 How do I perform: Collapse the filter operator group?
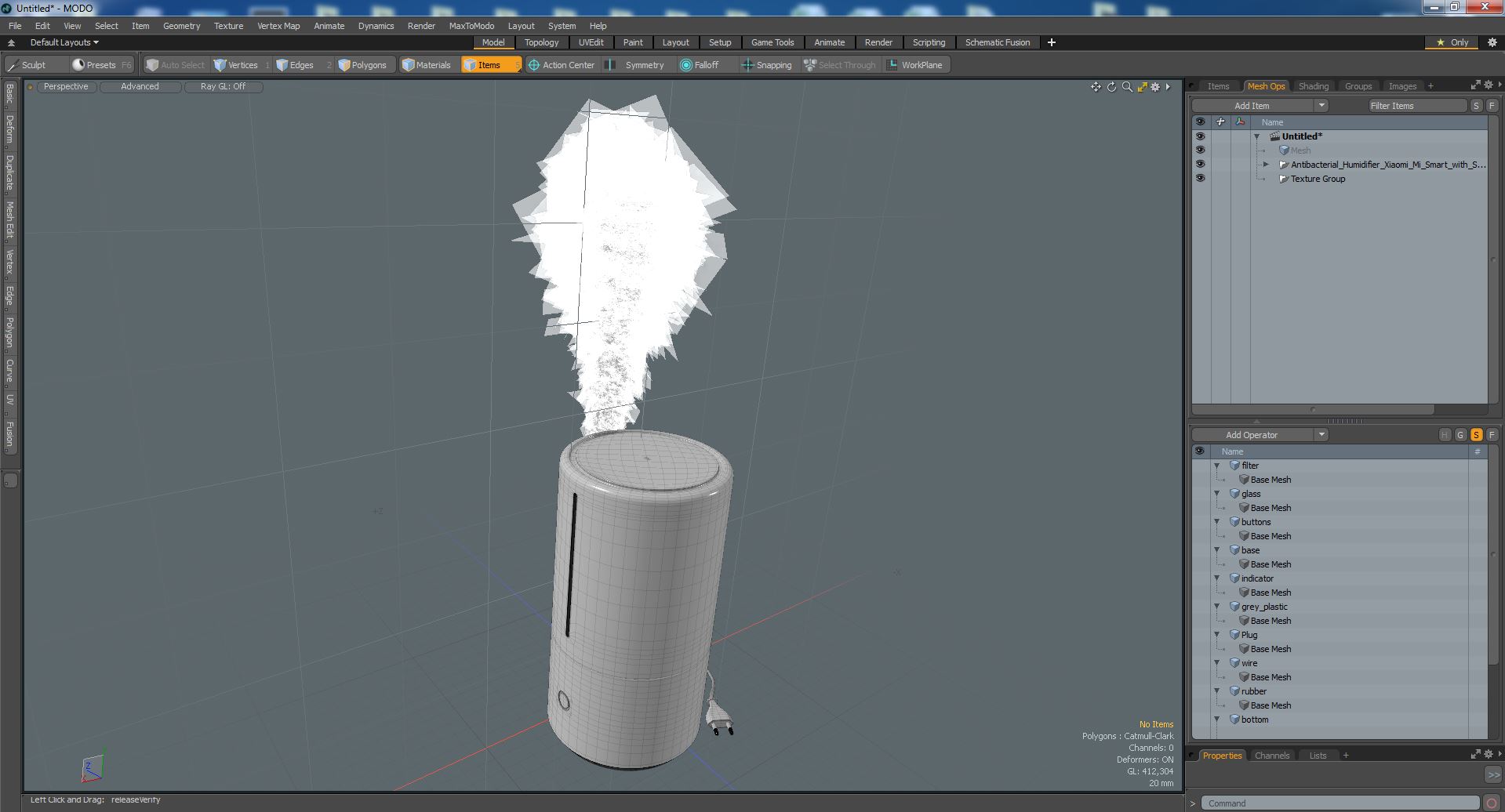[x=1217, y=466]
